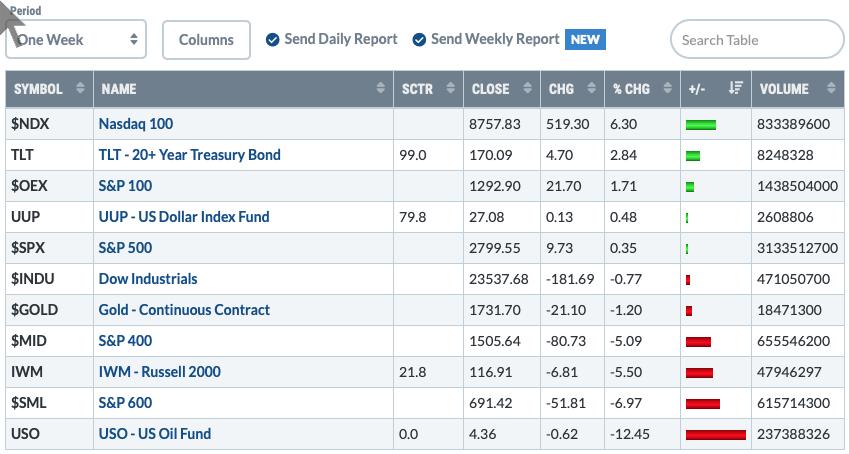849x454 pixels.
Task: Click the 21.8 SCTR value
Action: pos(413,372)
